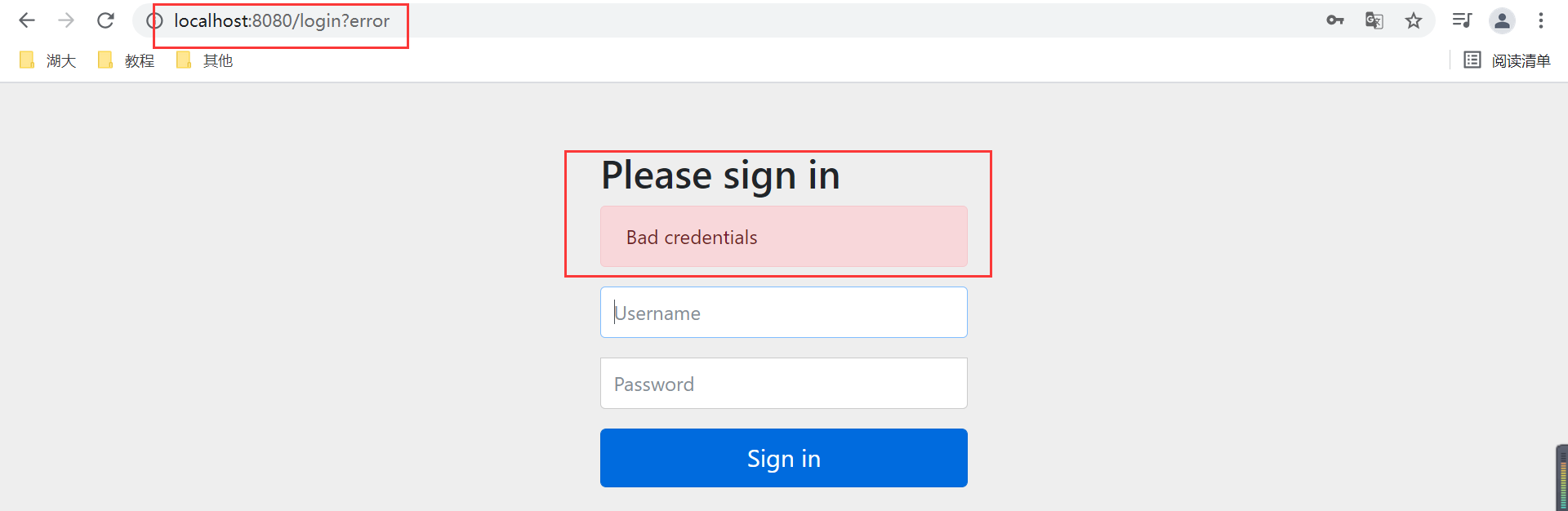1568x511 pixels.
Task: Open the media control icon
Action: (1462, 20)
